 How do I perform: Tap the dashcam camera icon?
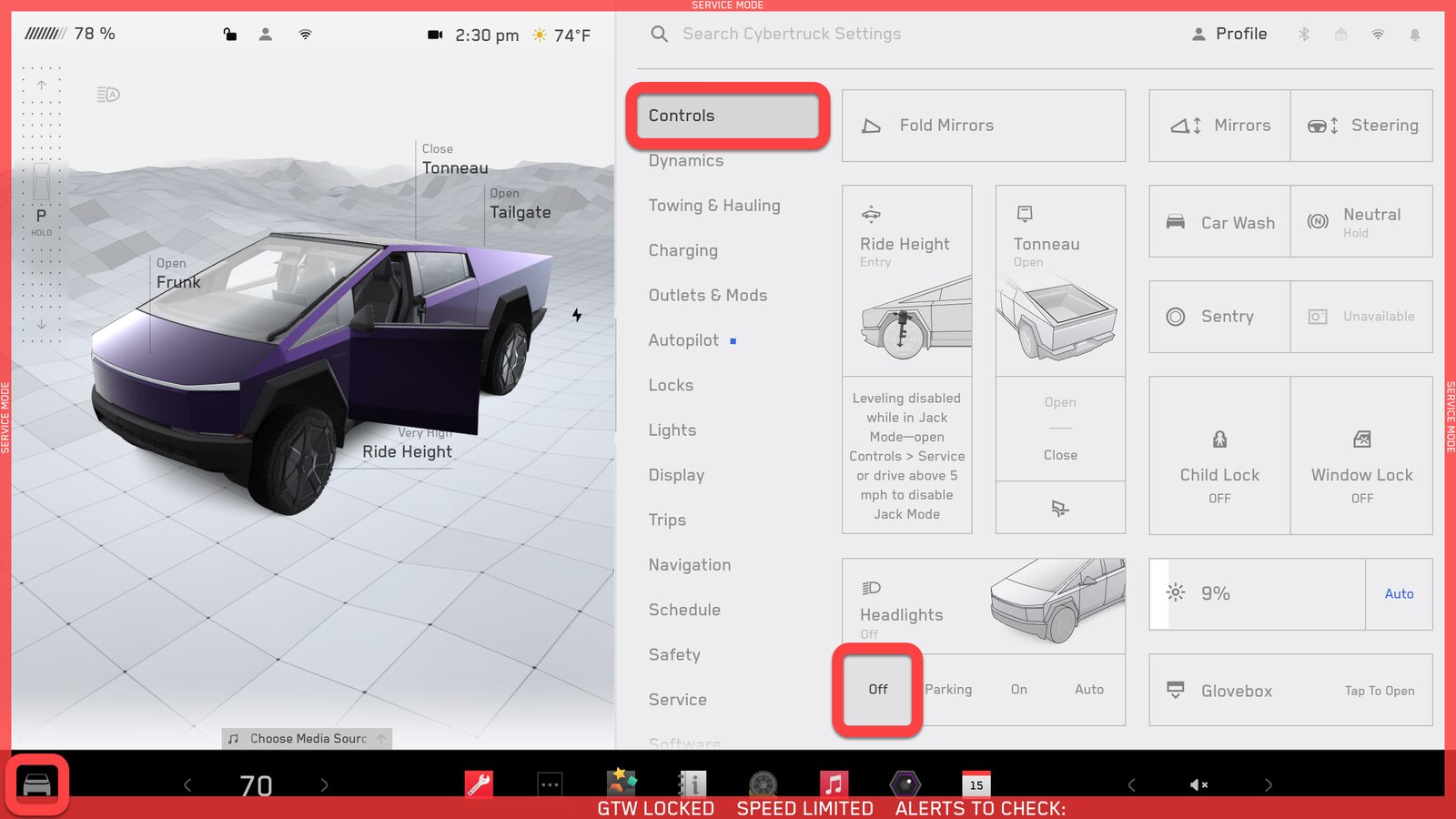click(435, 35)
